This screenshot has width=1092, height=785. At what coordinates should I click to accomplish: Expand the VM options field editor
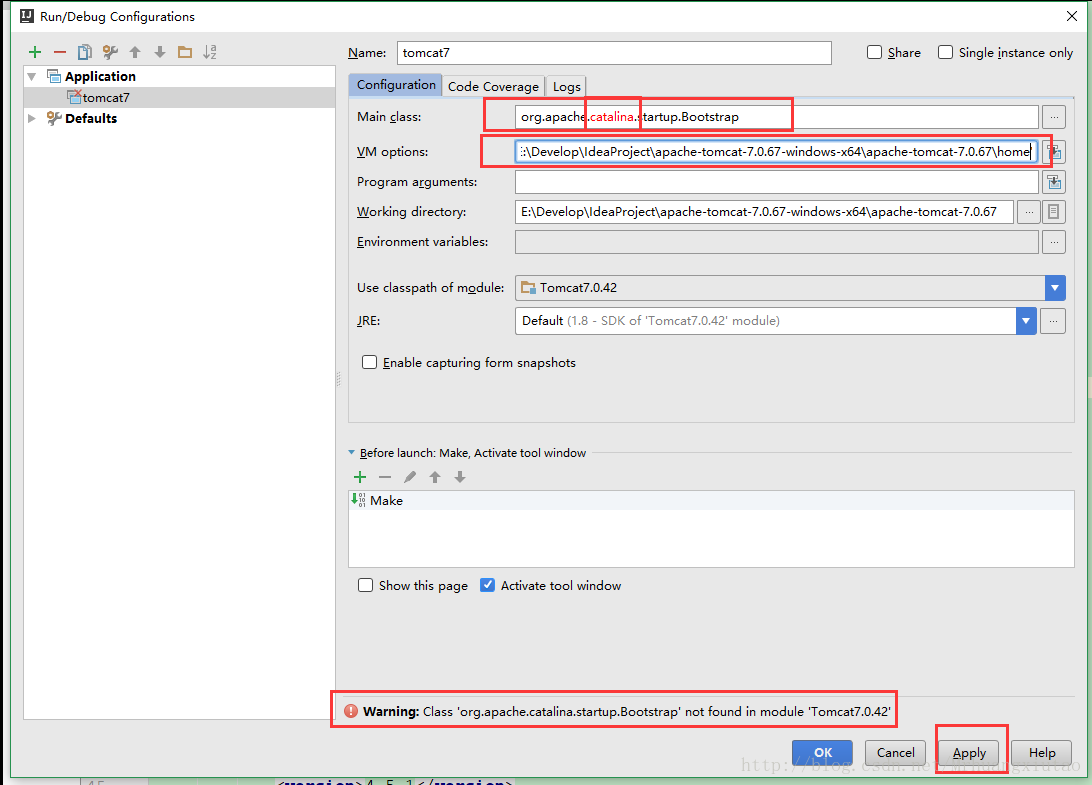(x=1055, y=152)
